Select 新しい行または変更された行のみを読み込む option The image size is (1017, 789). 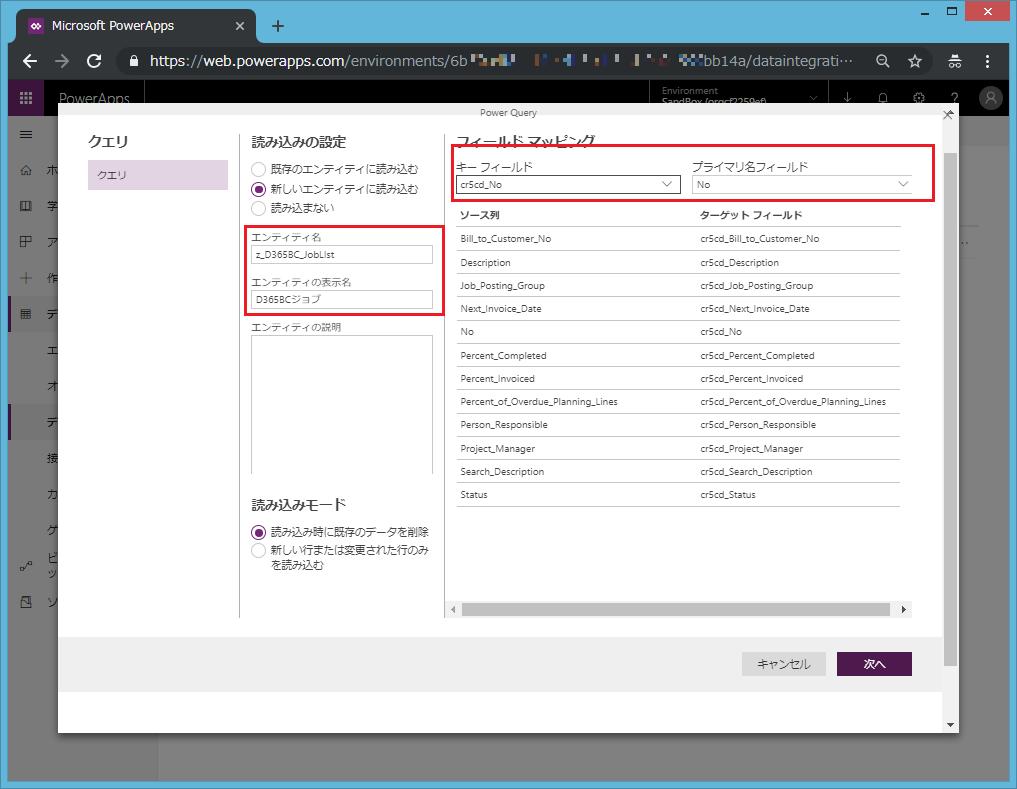259,551
